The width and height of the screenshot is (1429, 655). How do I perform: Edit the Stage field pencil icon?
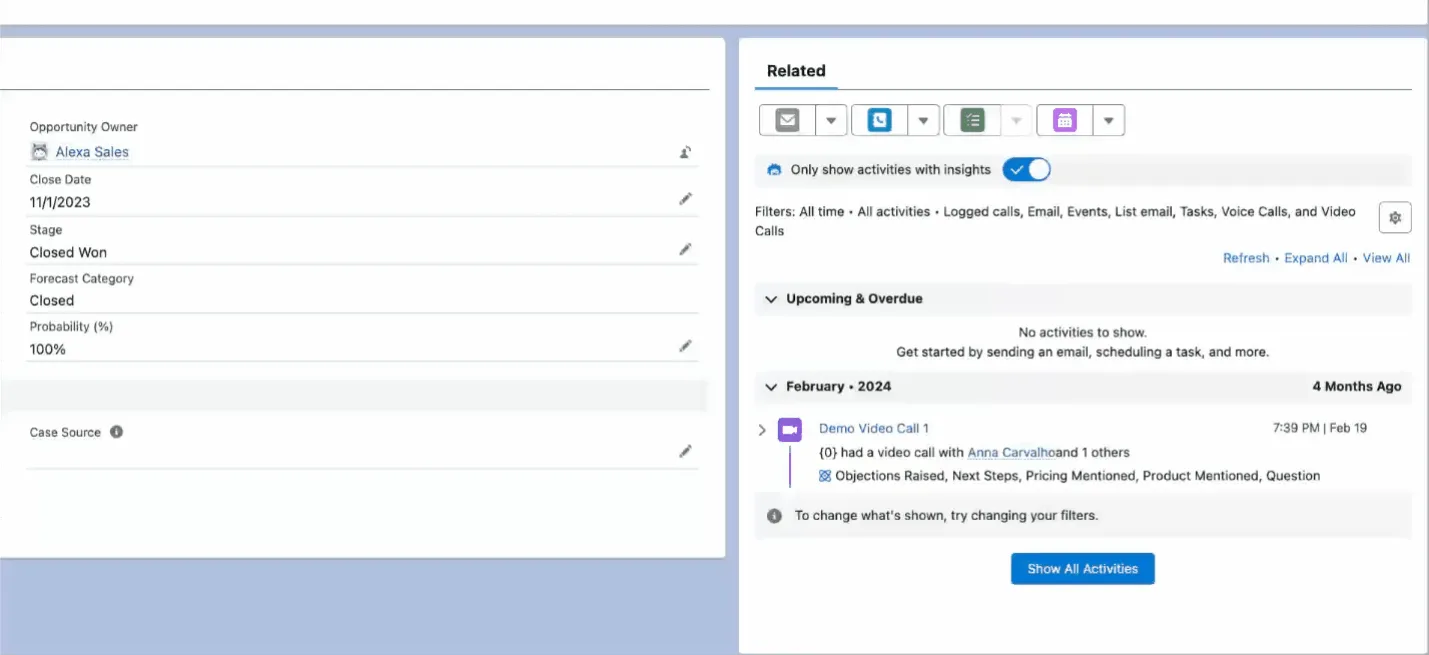(685, 249)
